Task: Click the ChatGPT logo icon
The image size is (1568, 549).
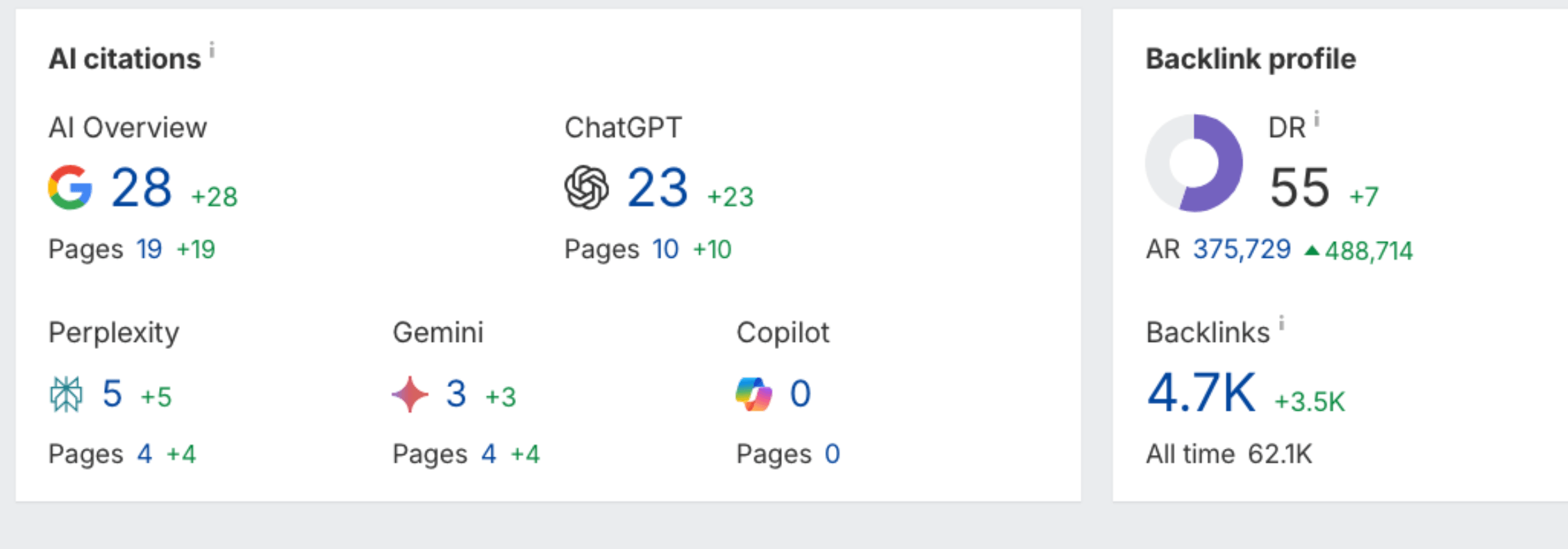Action: pos(587,188)
